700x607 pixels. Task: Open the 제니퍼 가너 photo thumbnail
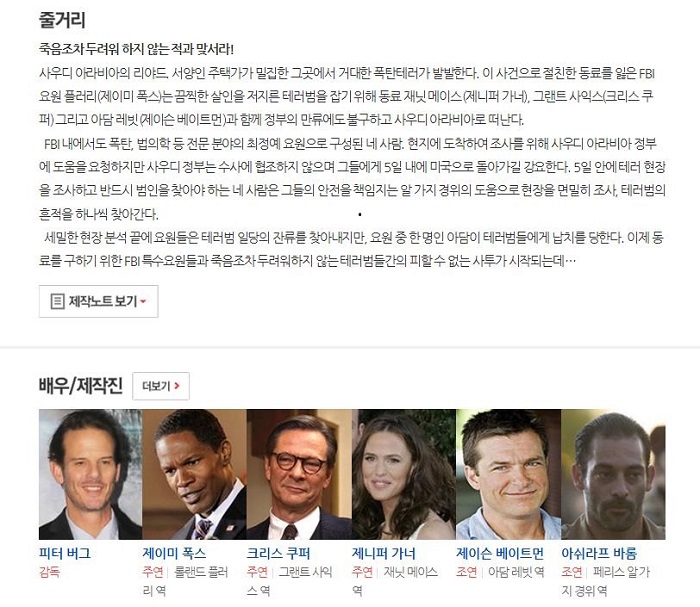point(404,474)
